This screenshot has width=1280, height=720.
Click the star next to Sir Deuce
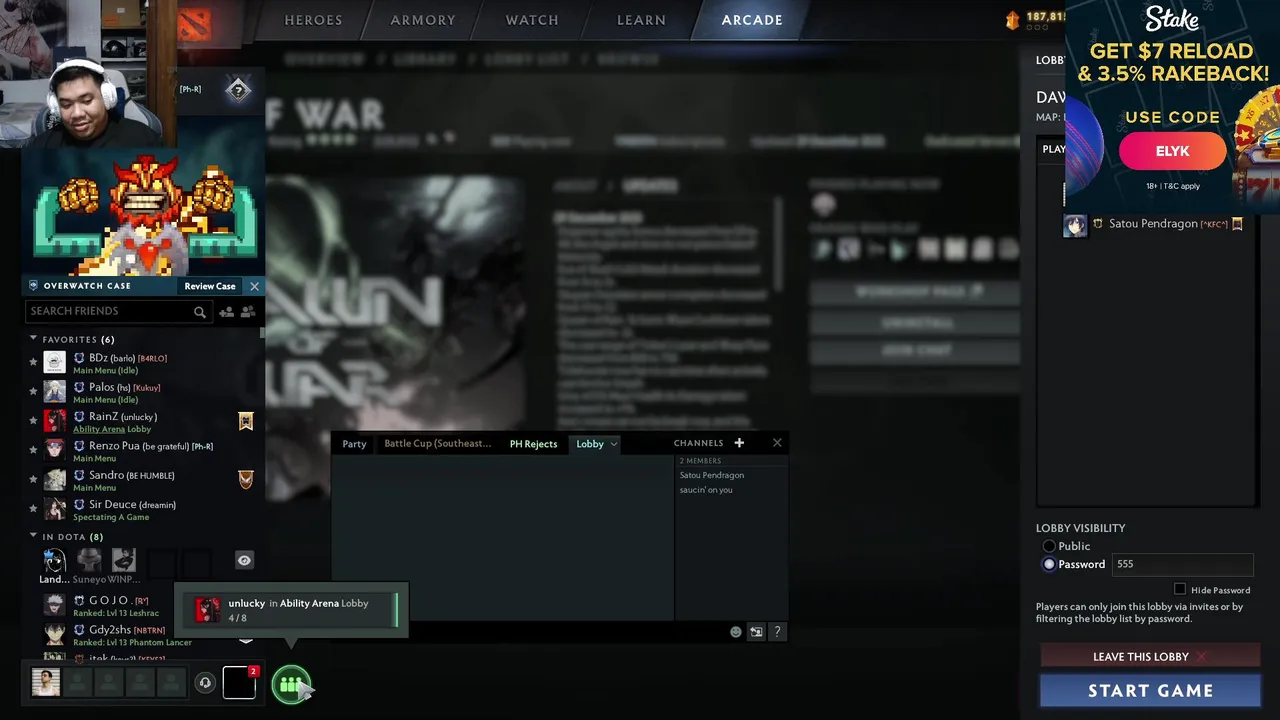pos(33,509)
